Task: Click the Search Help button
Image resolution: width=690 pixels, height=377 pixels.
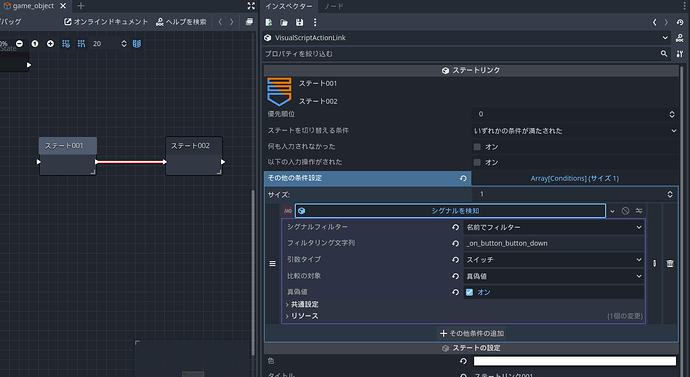Action: 181,22
